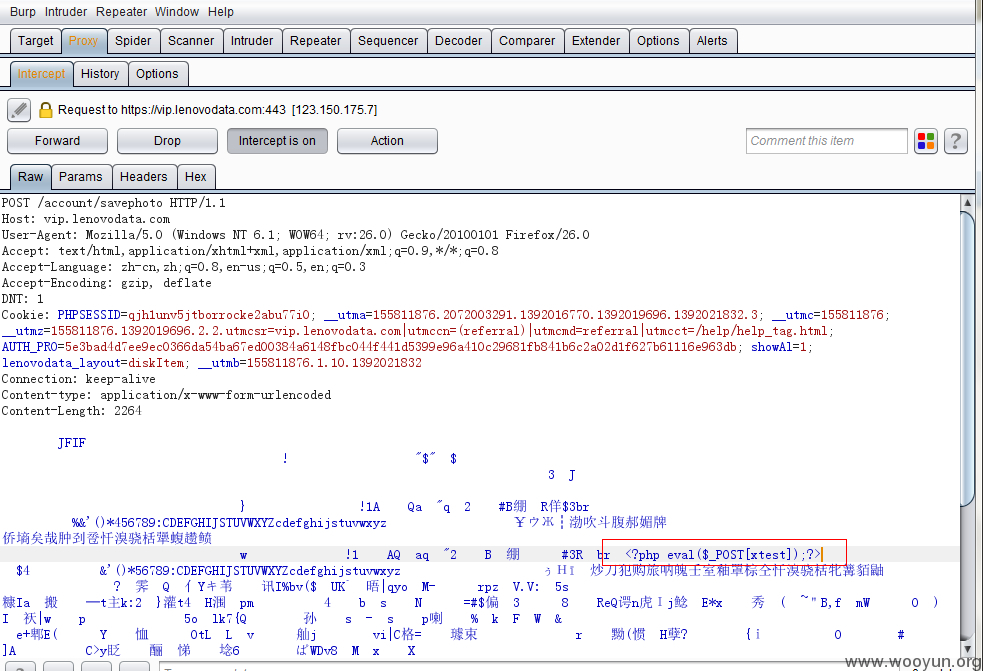
Task: Click the Connection: keep-alive line
Action: tap(78, 379)
